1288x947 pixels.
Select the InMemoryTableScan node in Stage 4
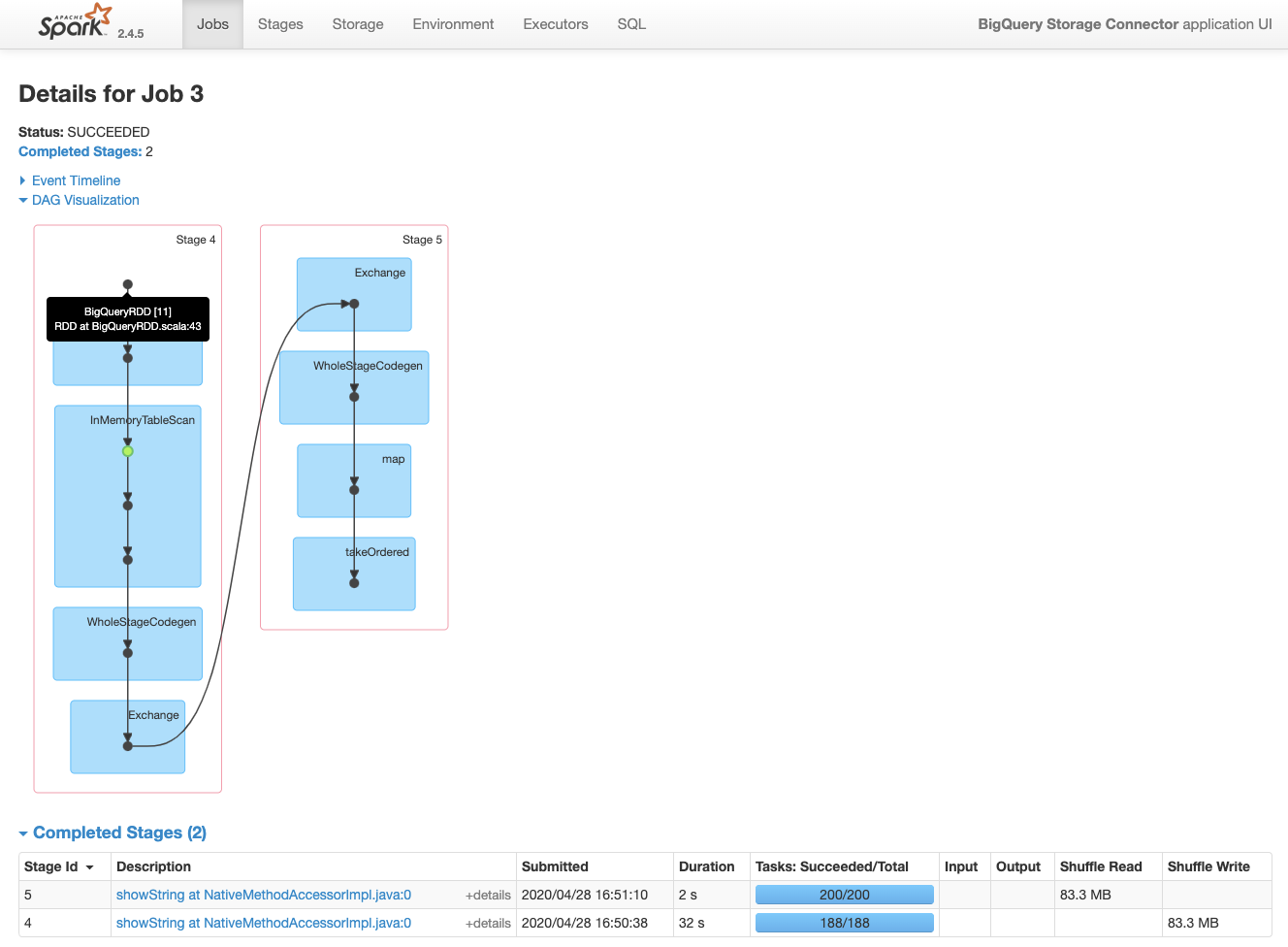(x=127, y=496)
